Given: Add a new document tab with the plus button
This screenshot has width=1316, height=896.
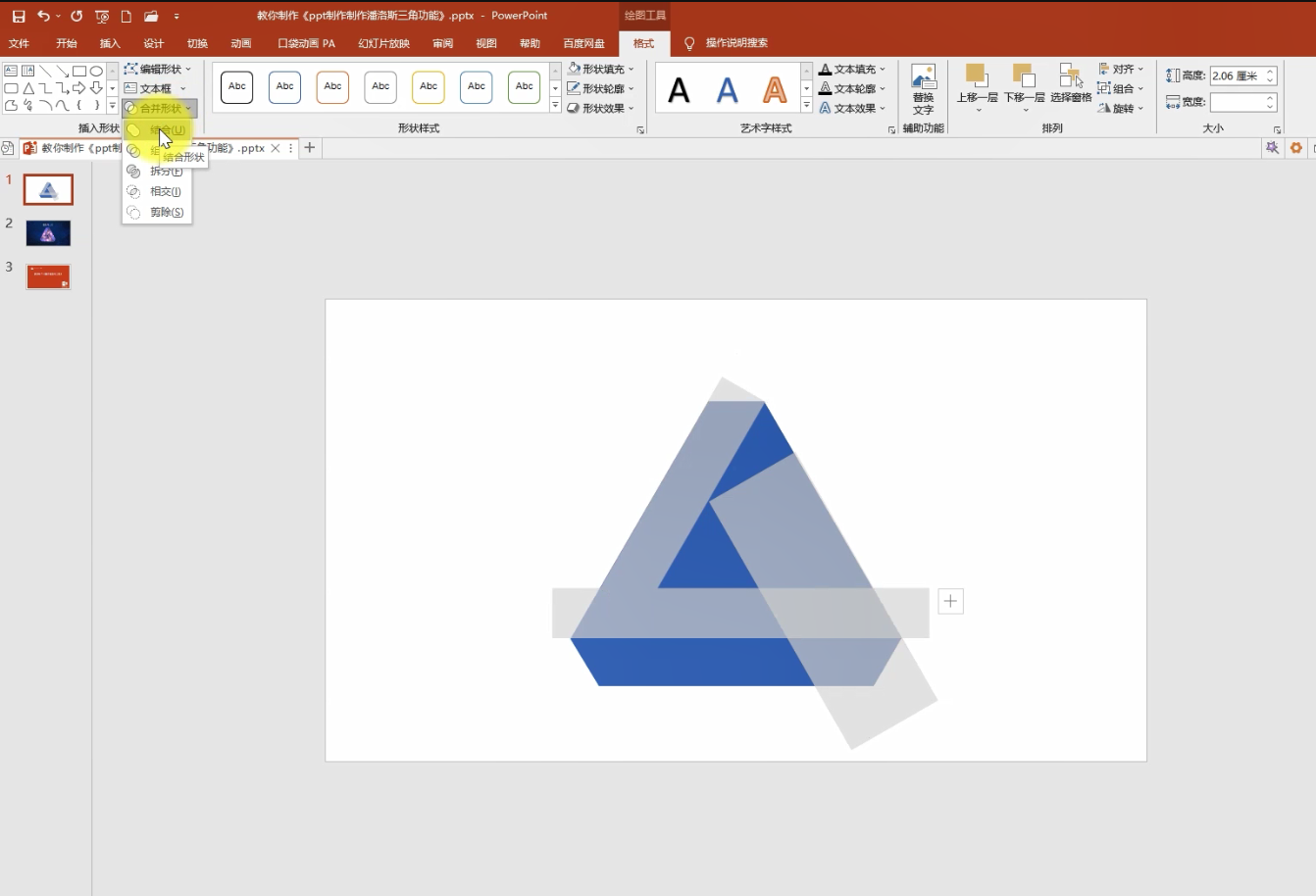Looking at the screenshot, I should [310, 148].
